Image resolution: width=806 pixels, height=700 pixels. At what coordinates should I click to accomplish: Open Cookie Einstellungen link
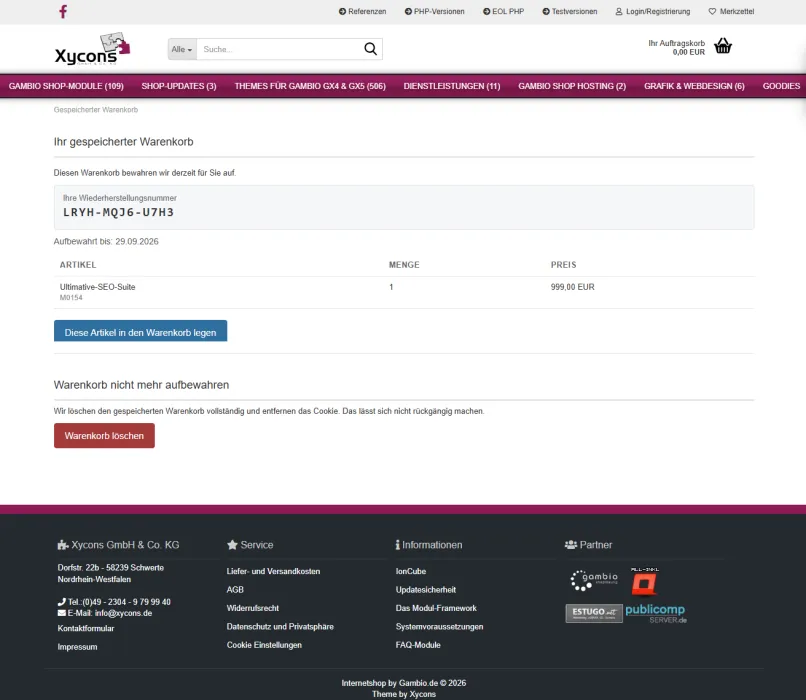(264, 645)
